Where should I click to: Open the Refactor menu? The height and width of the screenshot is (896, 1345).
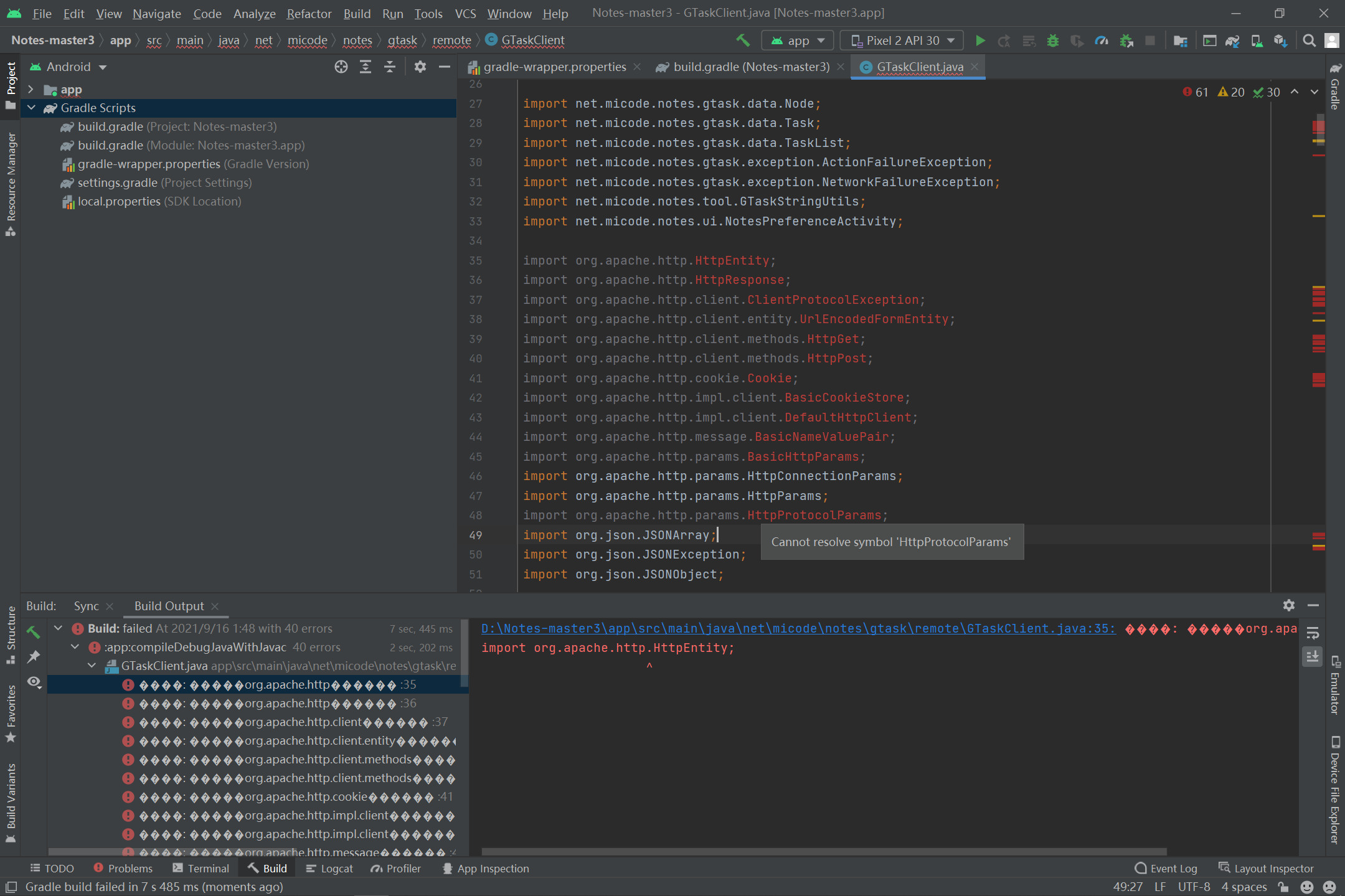pyautogui.click(x=309, y=13)
